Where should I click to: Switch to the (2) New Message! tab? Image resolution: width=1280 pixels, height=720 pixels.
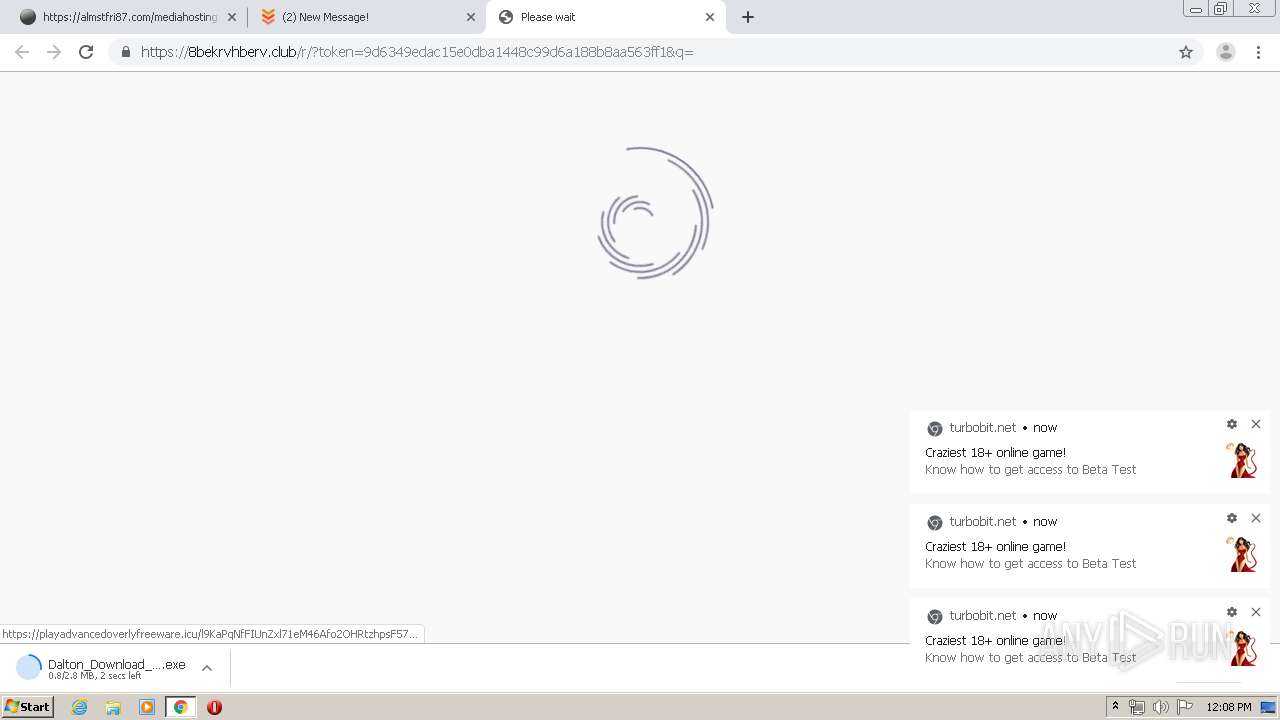coord(366,17)
